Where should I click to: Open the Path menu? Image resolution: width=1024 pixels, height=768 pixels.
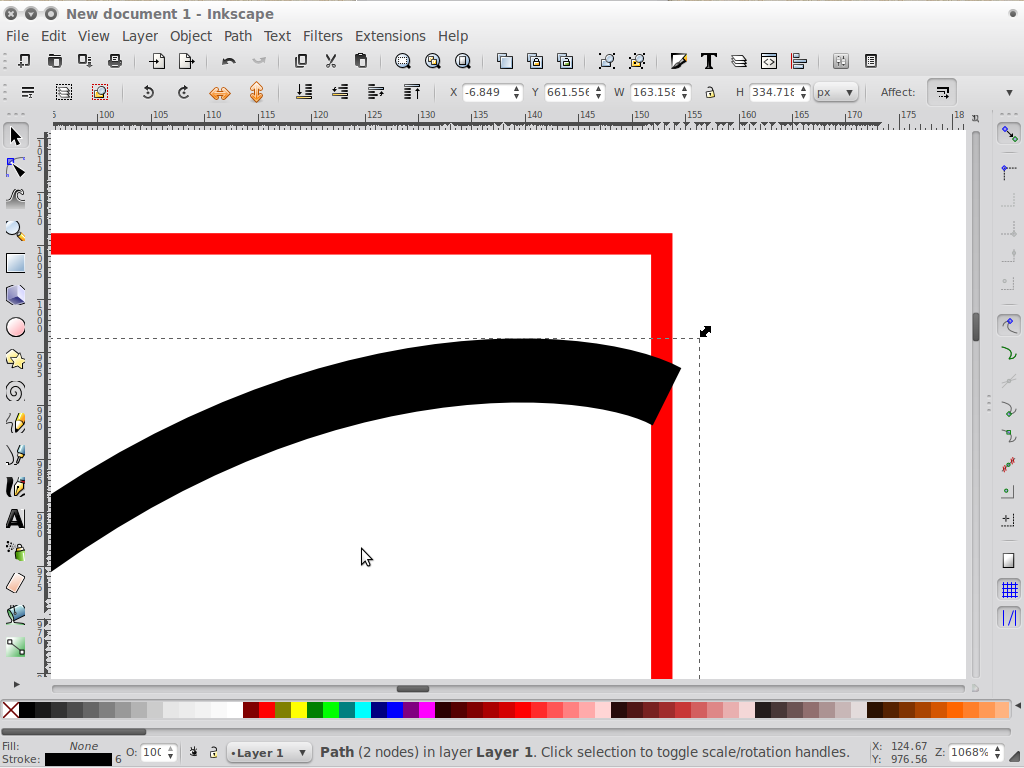[237, 36]
